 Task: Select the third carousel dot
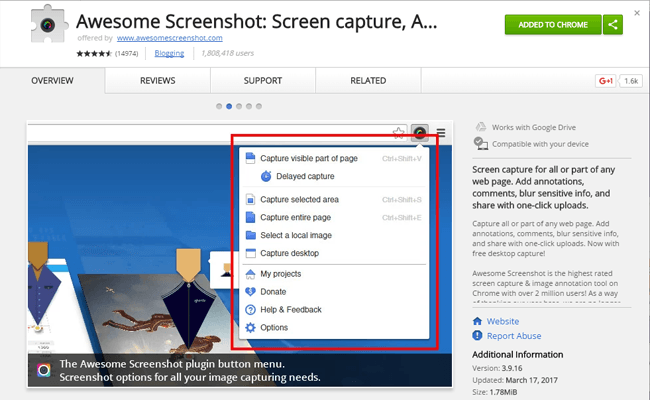click(239, 106)
